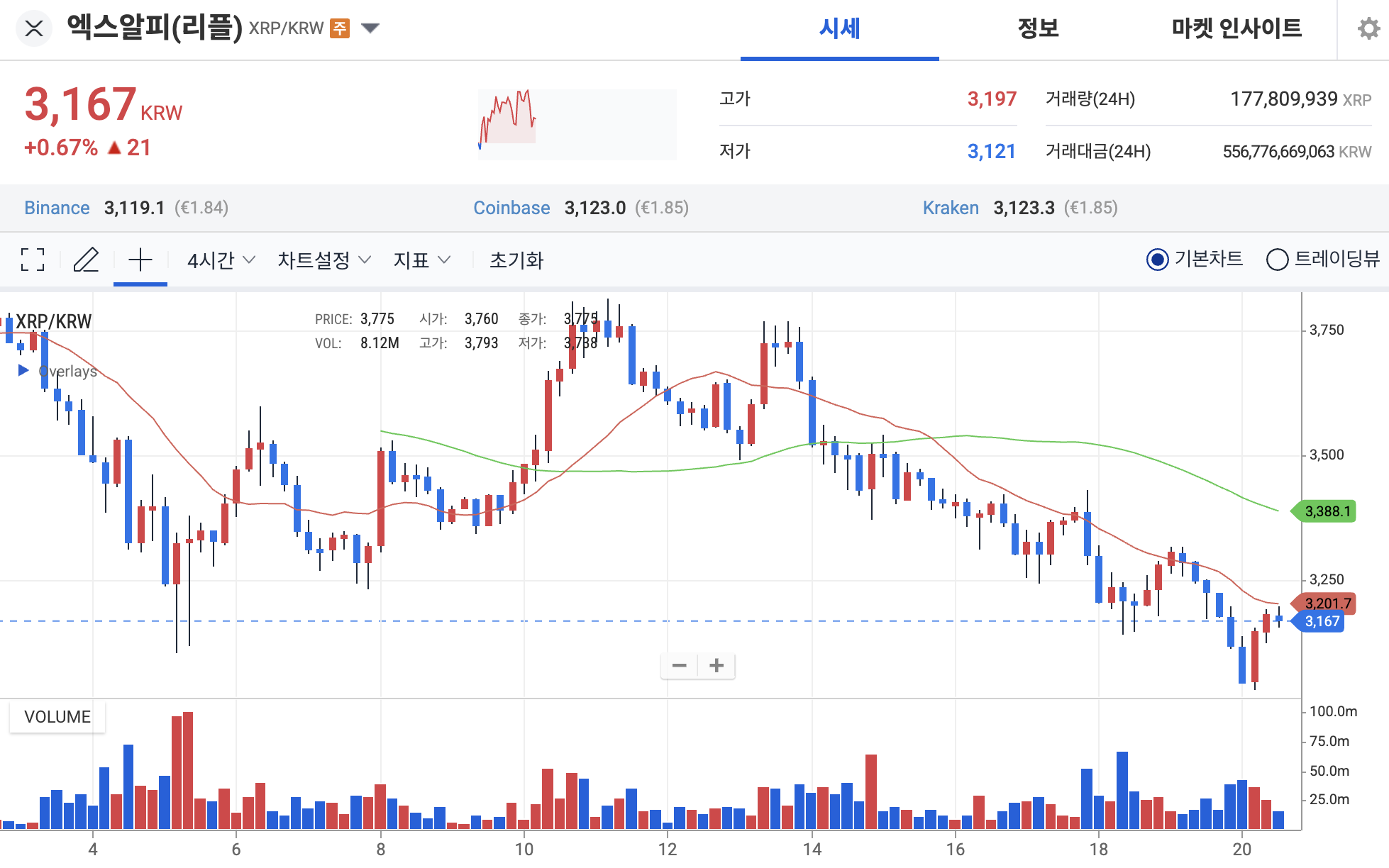Click the 24H volume 177,809,939 XRP
Viewport: 1389px width, 868px height.
click(1300, 99)
